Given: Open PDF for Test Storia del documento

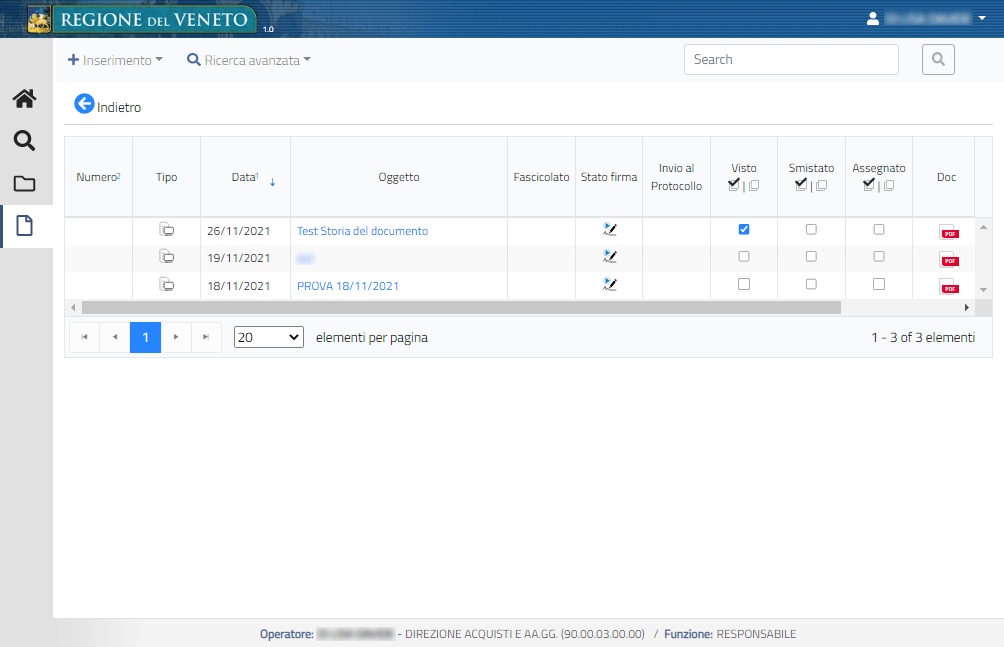Looking at the screenshot, I should coord(948,232).
